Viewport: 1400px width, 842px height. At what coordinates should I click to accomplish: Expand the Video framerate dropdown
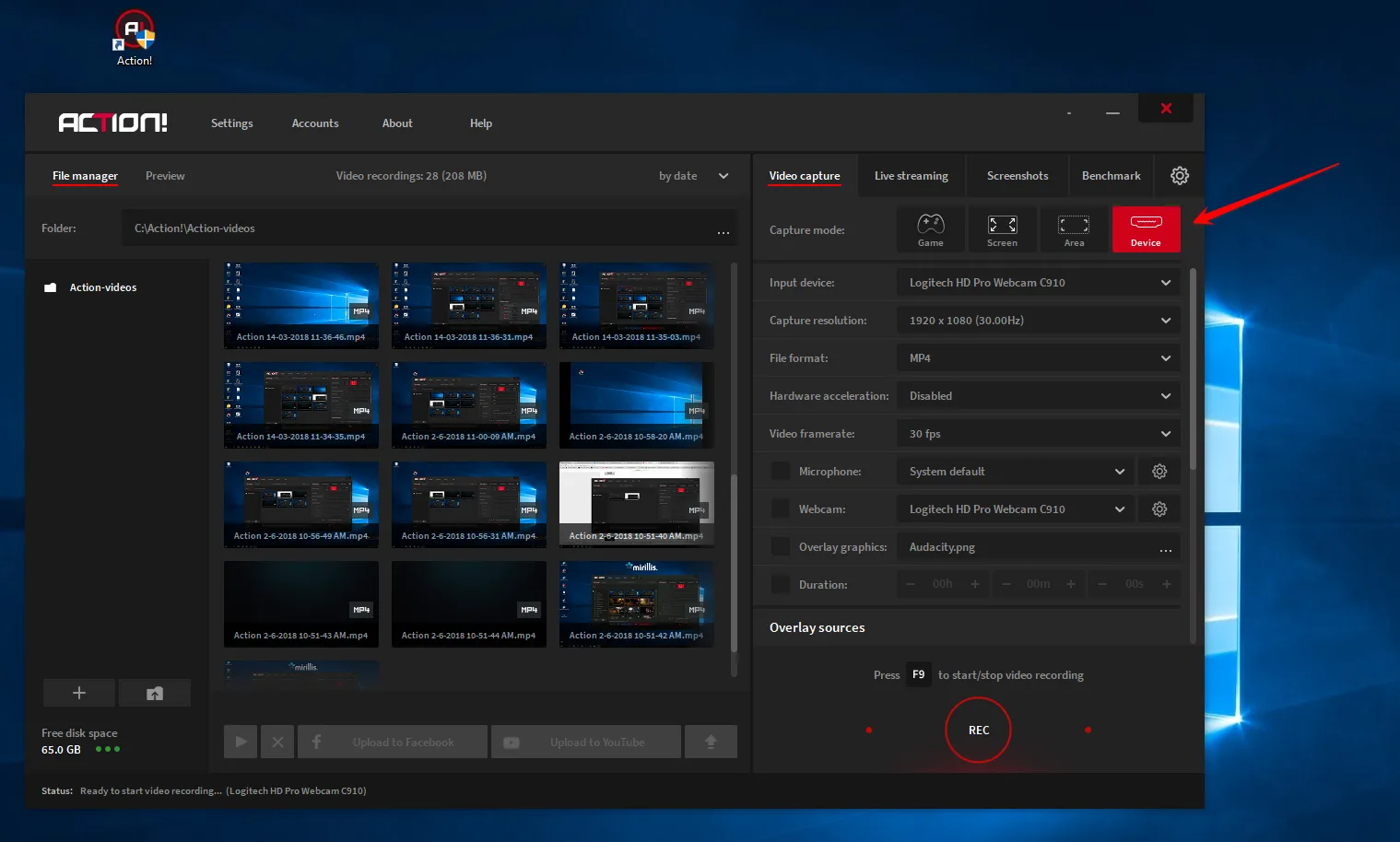pos(1038,434)
